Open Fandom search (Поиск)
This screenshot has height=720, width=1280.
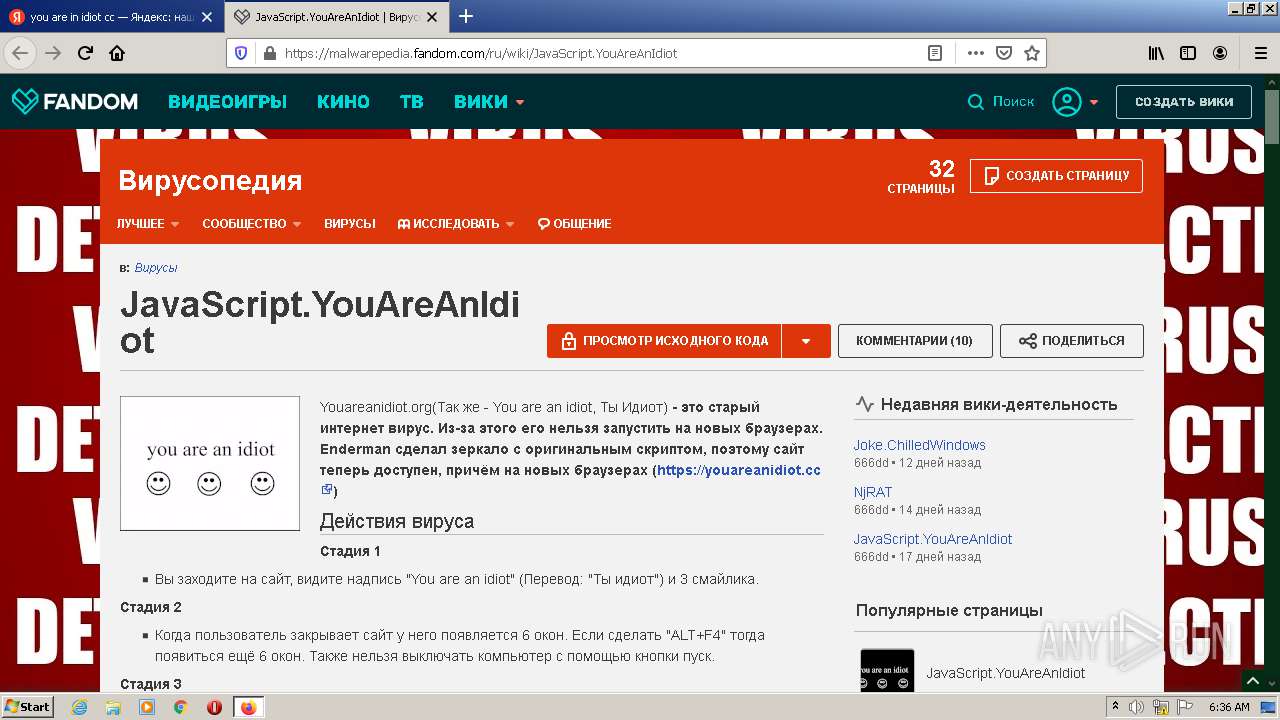click(x=1001, y=101)
